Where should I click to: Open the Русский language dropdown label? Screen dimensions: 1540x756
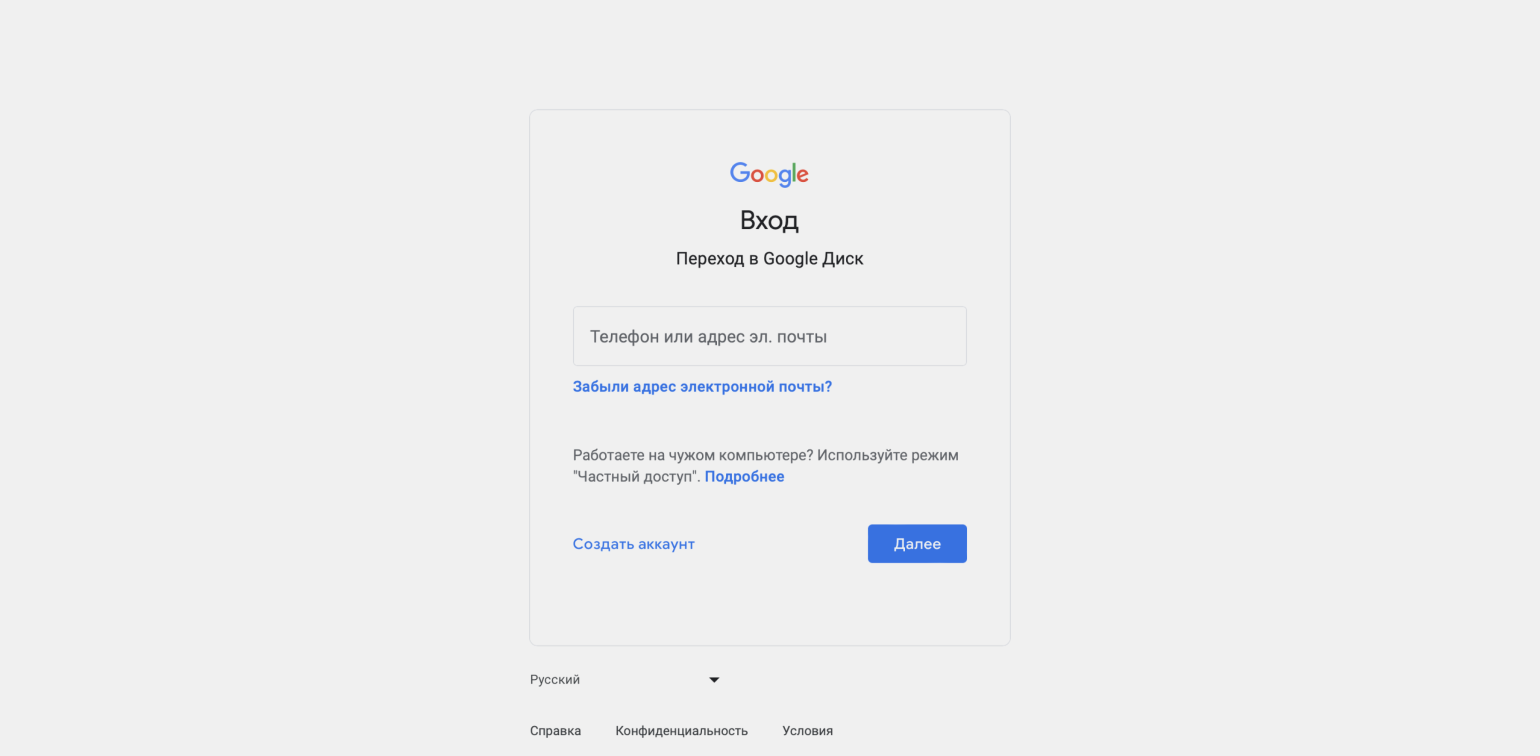click(x=555, y=680)
